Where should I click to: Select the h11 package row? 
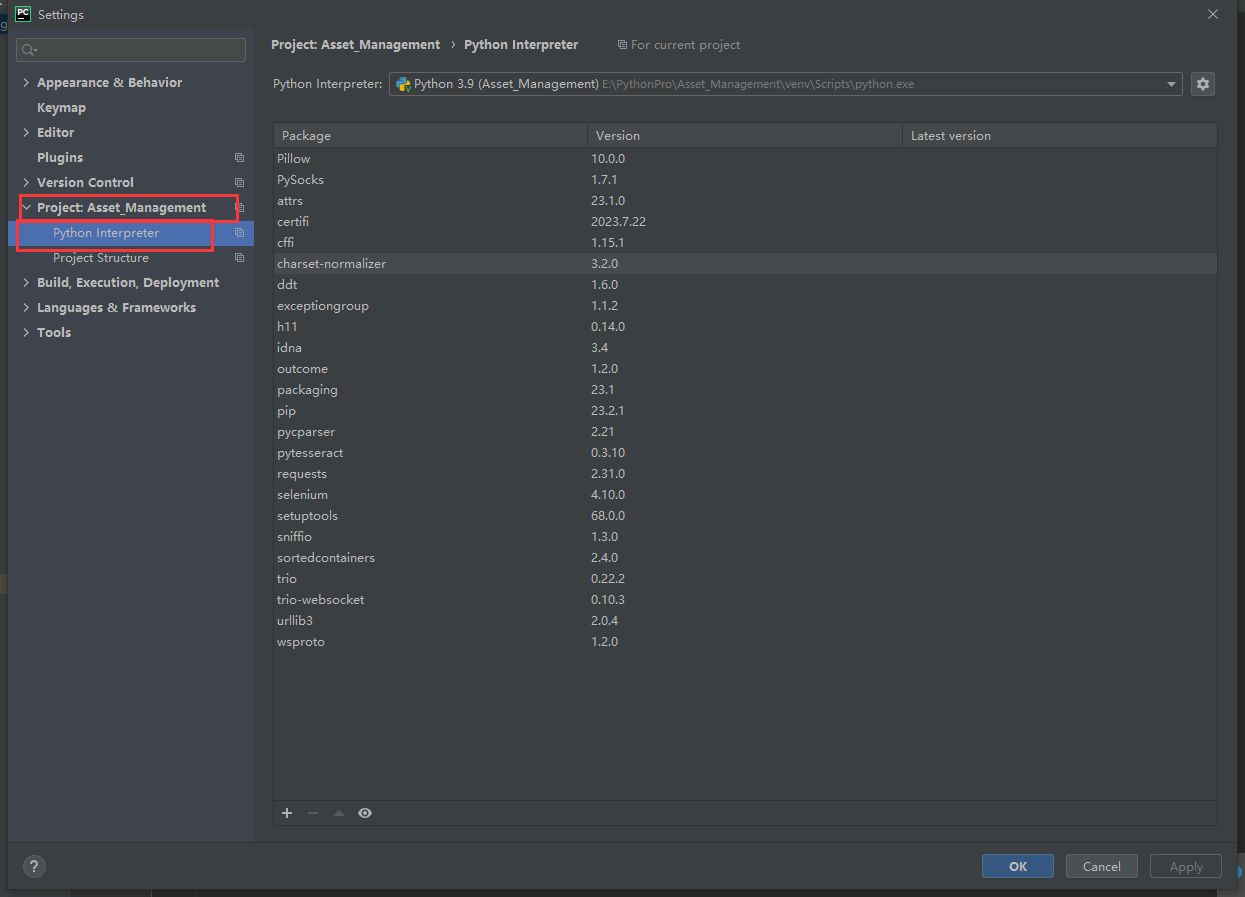pyautogui.click(x=745, y=327)
